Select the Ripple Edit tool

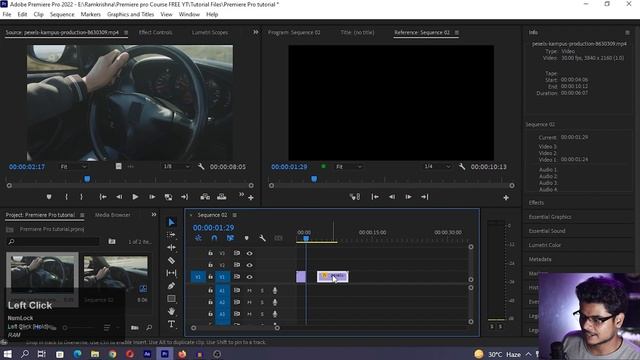pos(171,247)
